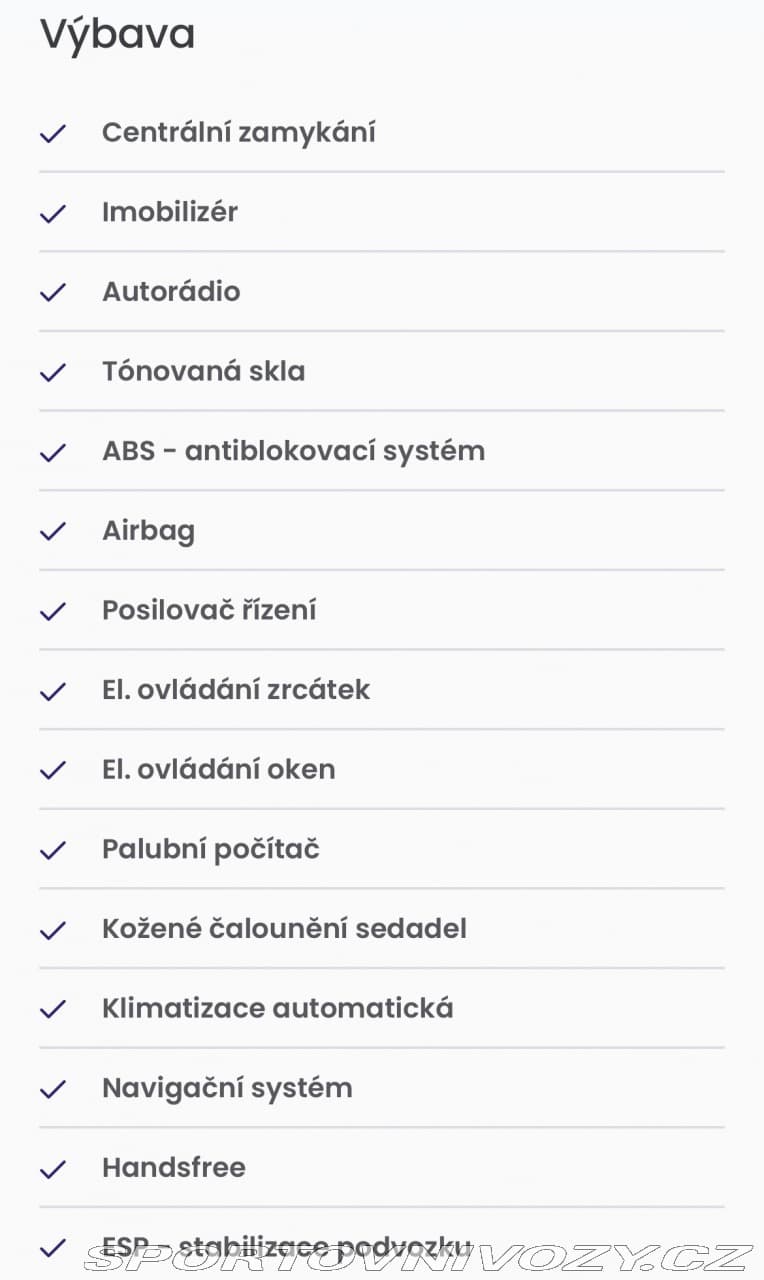This screenshot has height=1280, width=764.
Task: Click checkmark icon beside Centrální zamykání
Action: (x=52, y=133)
